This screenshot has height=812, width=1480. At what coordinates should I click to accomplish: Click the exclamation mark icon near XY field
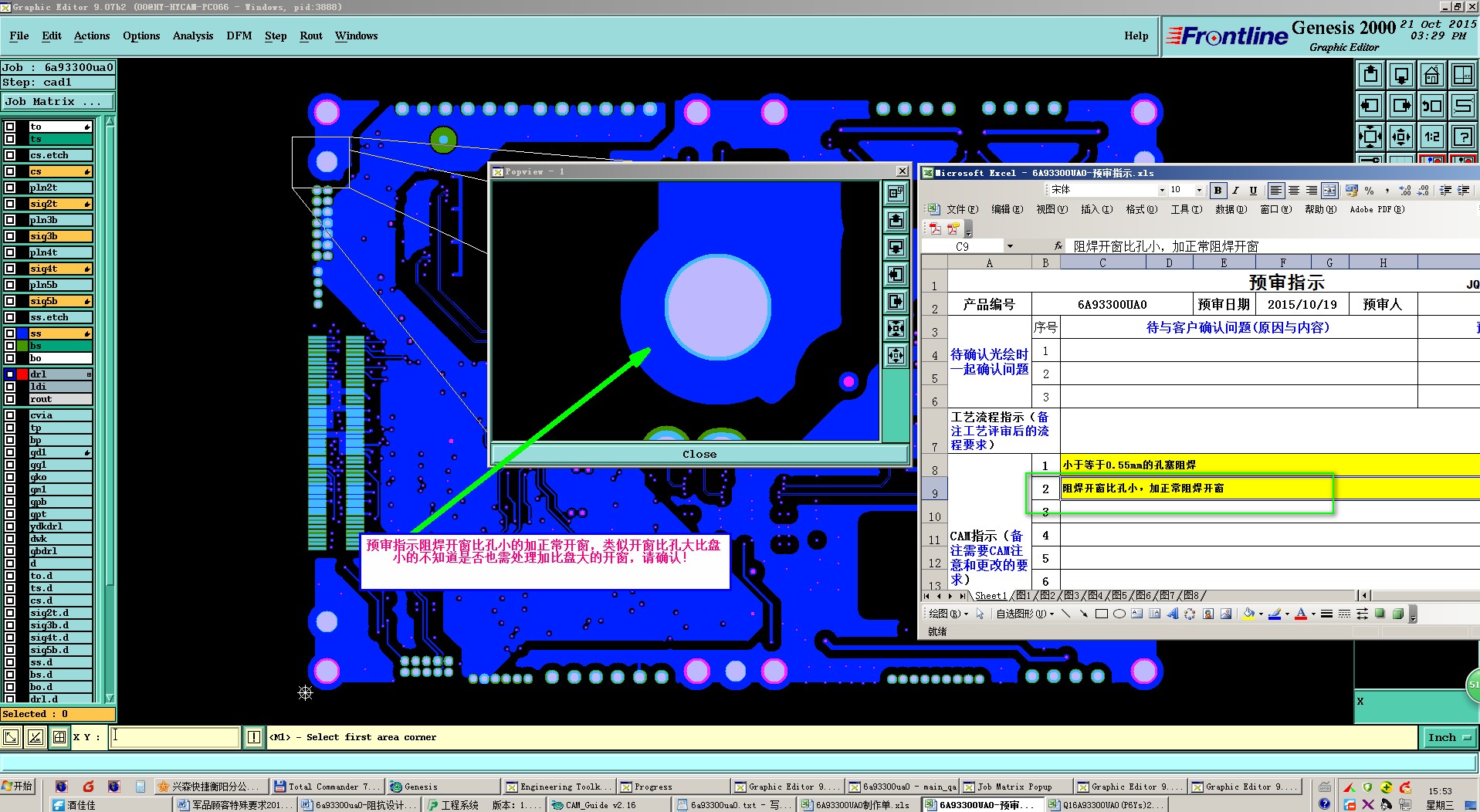(x=253, y=737)
